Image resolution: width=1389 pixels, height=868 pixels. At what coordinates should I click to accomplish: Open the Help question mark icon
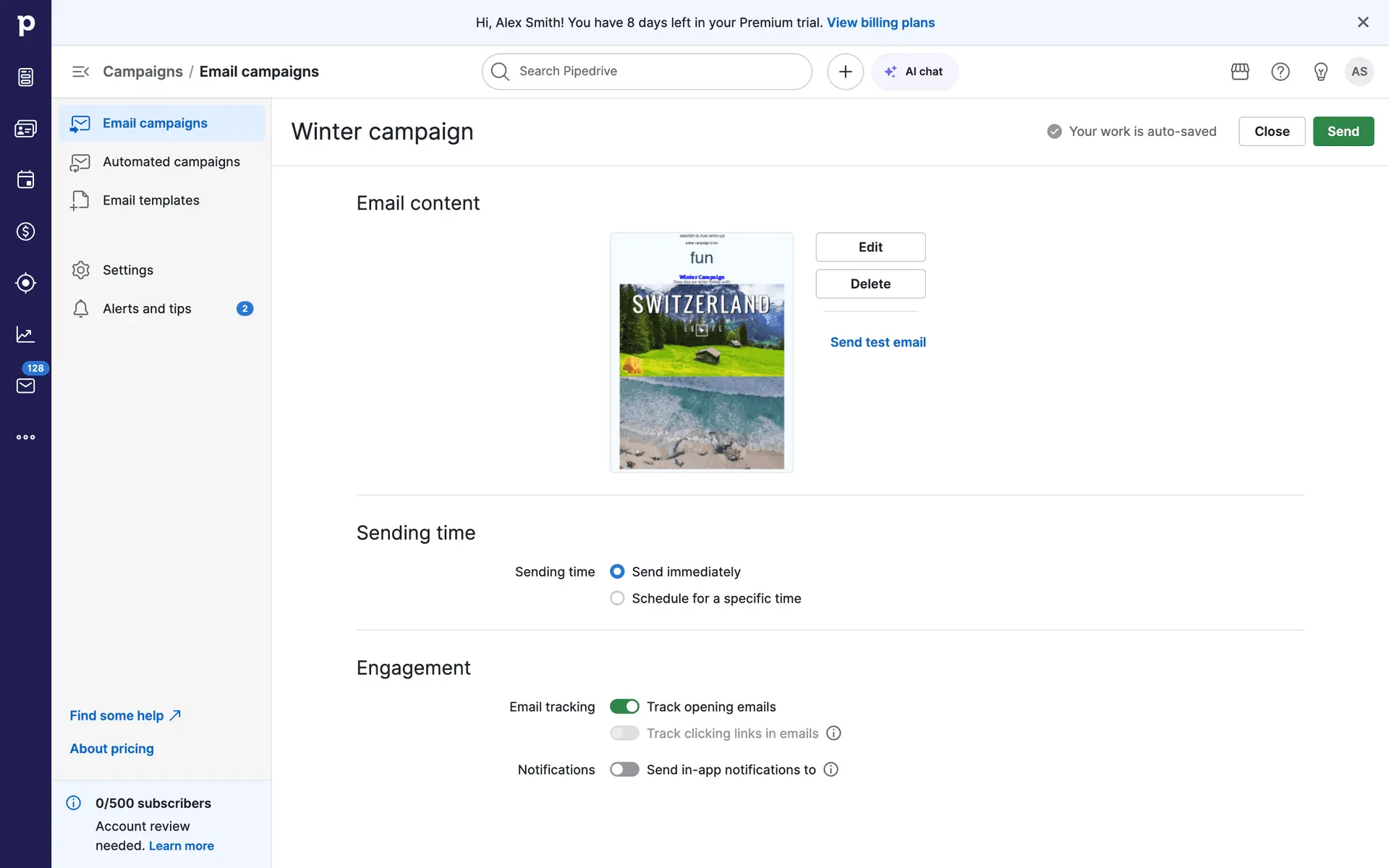tap(1280, 72)
